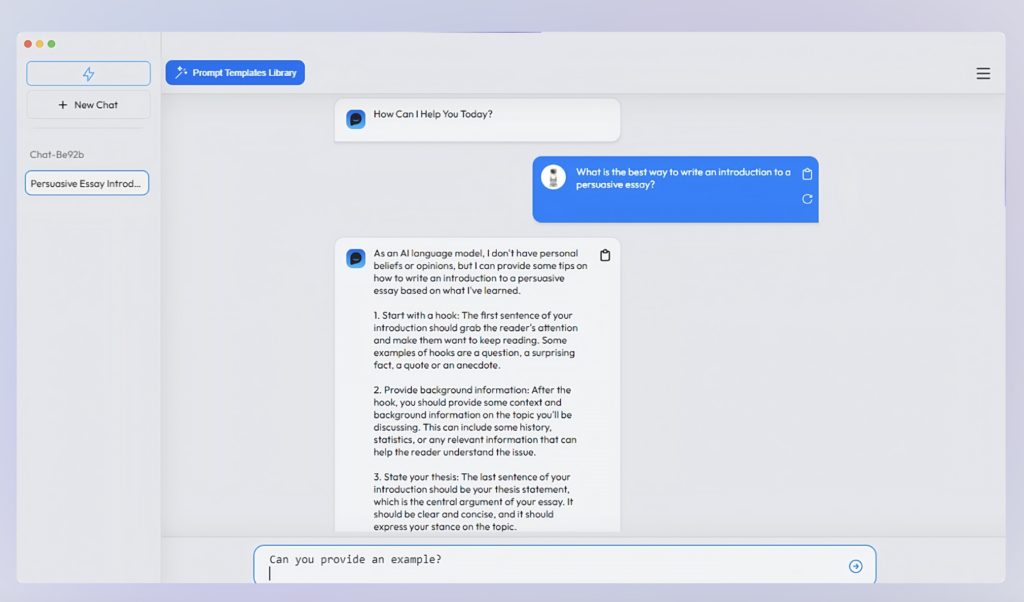The height and width of the screenshot is (602, 1024).
Task: Start a New Chat
Action: pyautogui.click(x=88, y=105)
